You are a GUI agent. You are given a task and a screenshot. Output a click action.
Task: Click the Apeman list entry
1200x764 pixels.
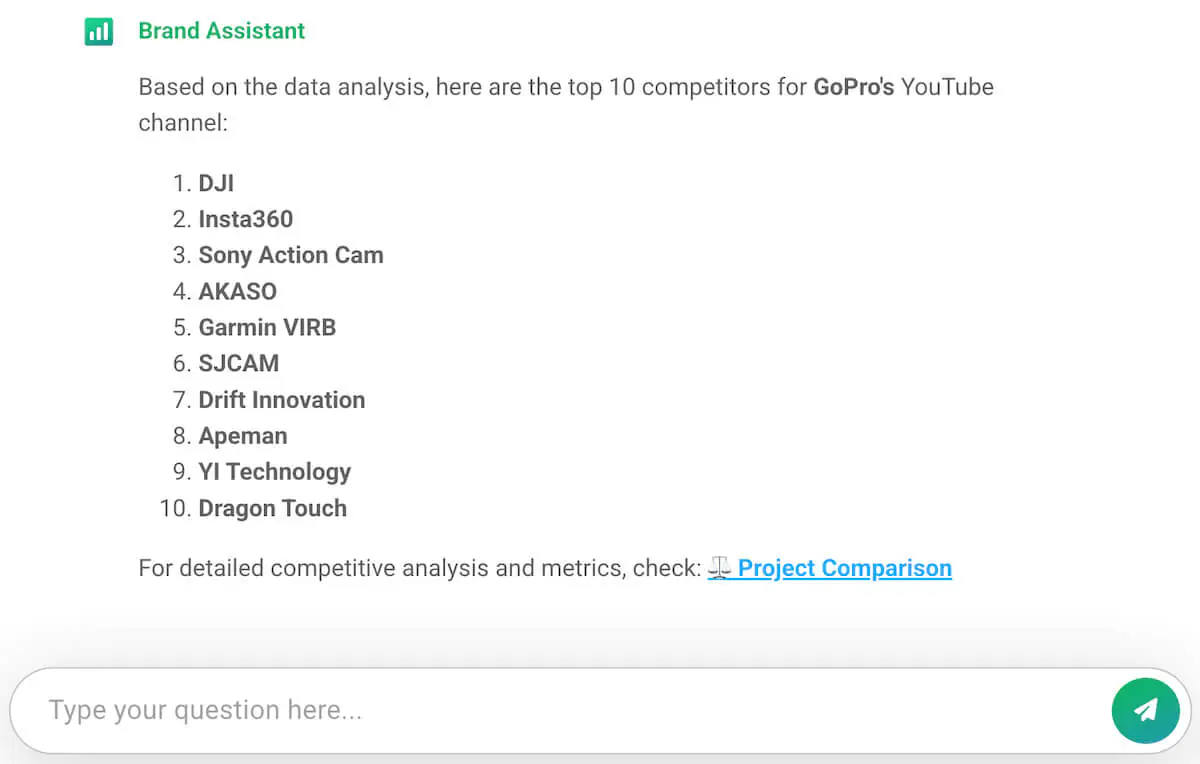[x=243, y=435]
